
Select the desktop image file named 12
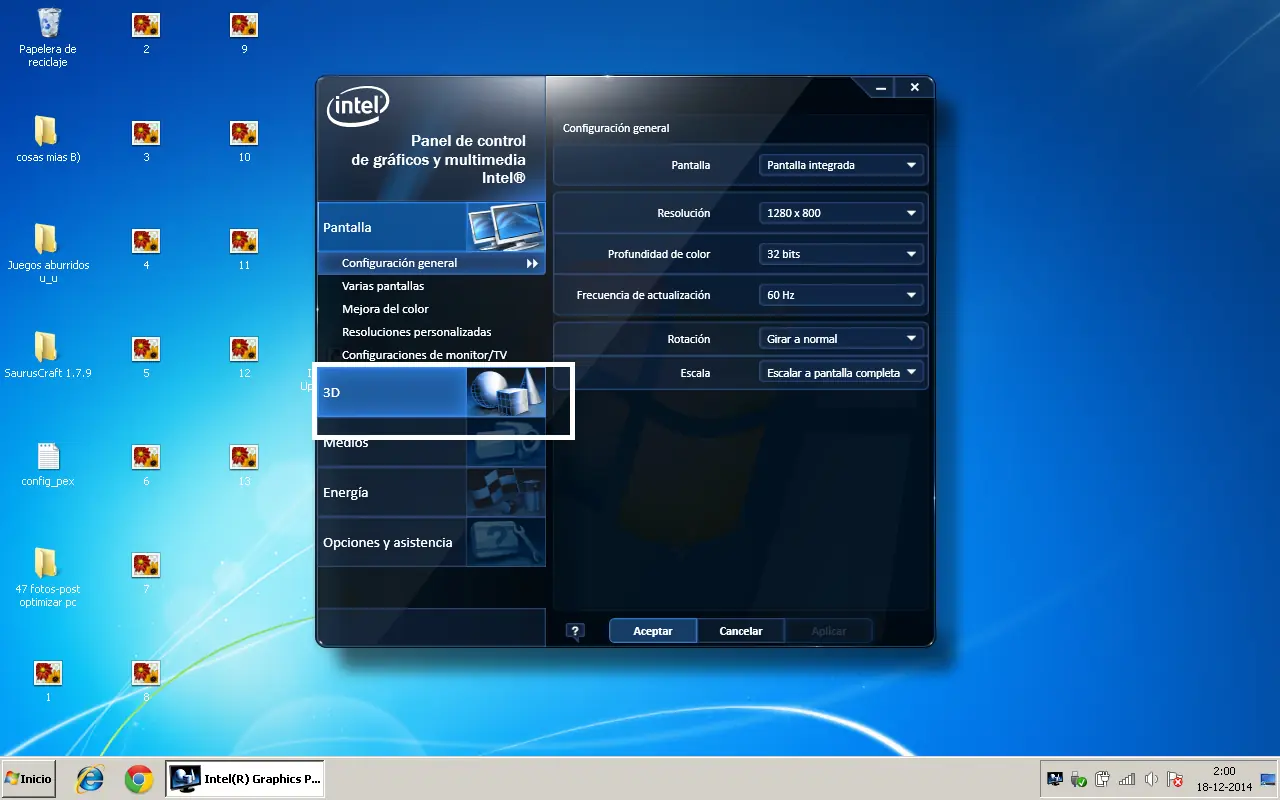244,356
